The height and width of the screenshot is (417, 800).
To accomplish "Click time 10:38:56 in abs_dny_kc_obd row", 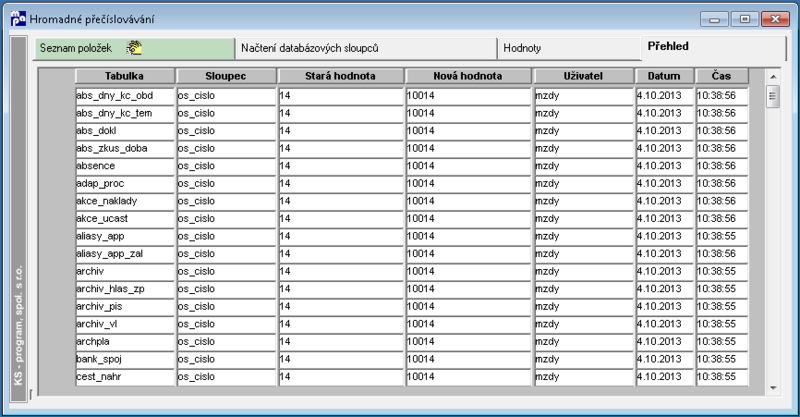I will [722, 96].
